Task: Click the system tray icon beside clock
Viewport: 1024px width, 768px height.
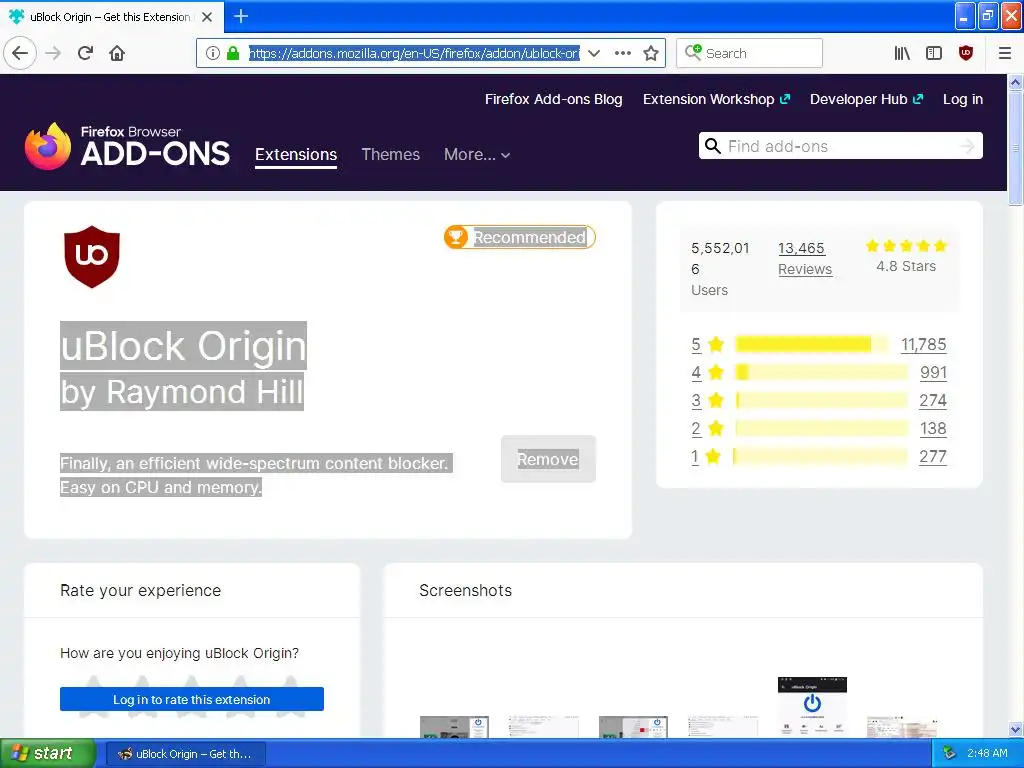Action: click(x=949, y=754)
